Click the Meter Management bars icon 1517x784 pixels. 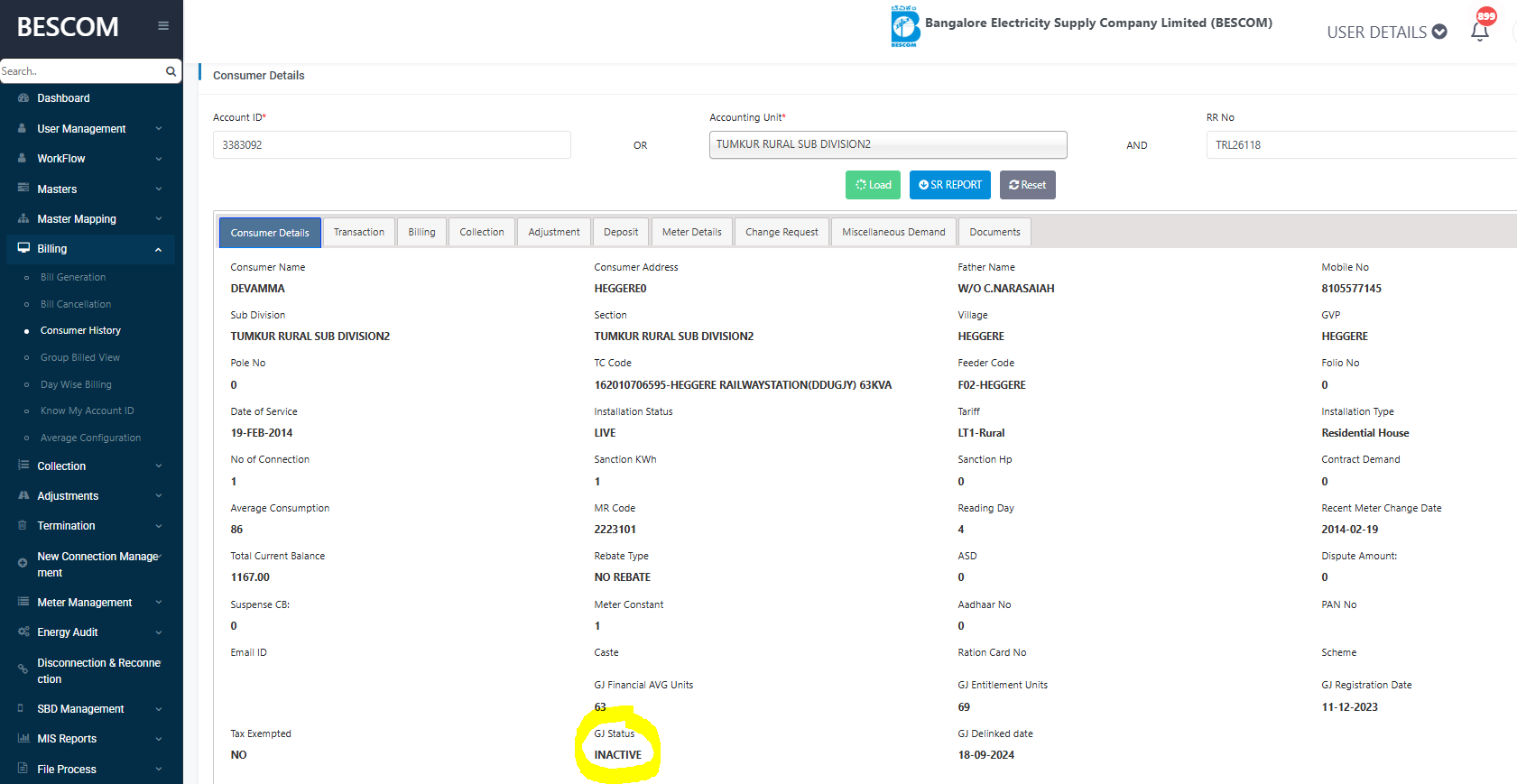click(x=23, y=602)
